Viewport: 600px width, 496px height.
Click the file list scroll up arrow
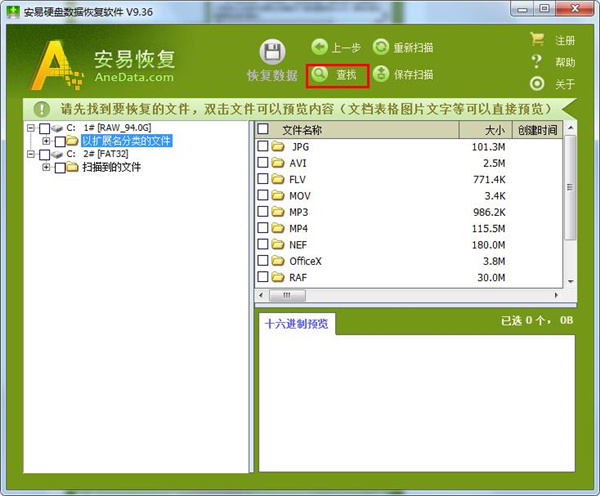pos(570,128)
